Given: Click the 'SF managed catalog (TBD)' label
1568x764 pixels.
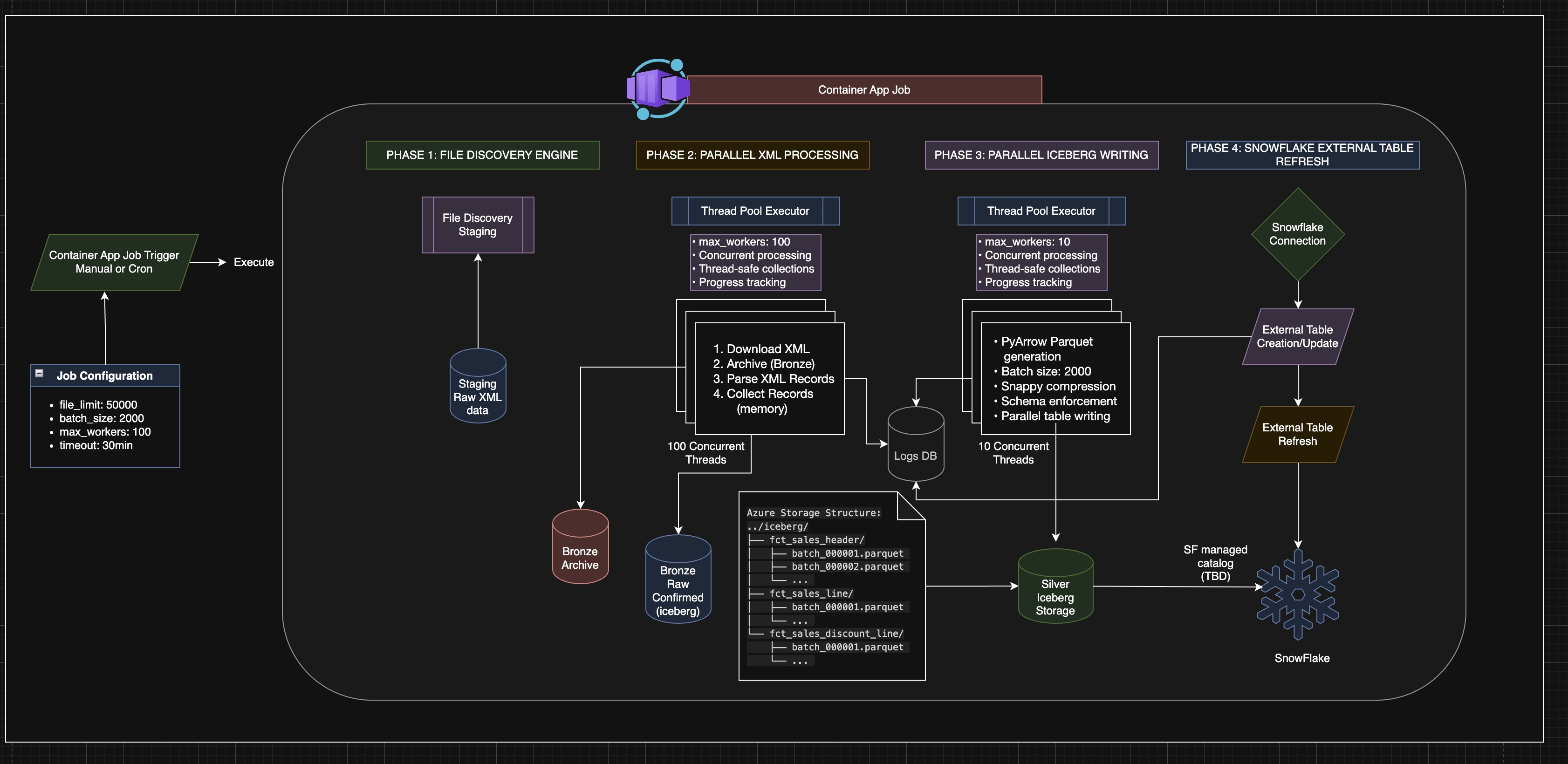Looking at the screenshot, I should point(1216,563).
